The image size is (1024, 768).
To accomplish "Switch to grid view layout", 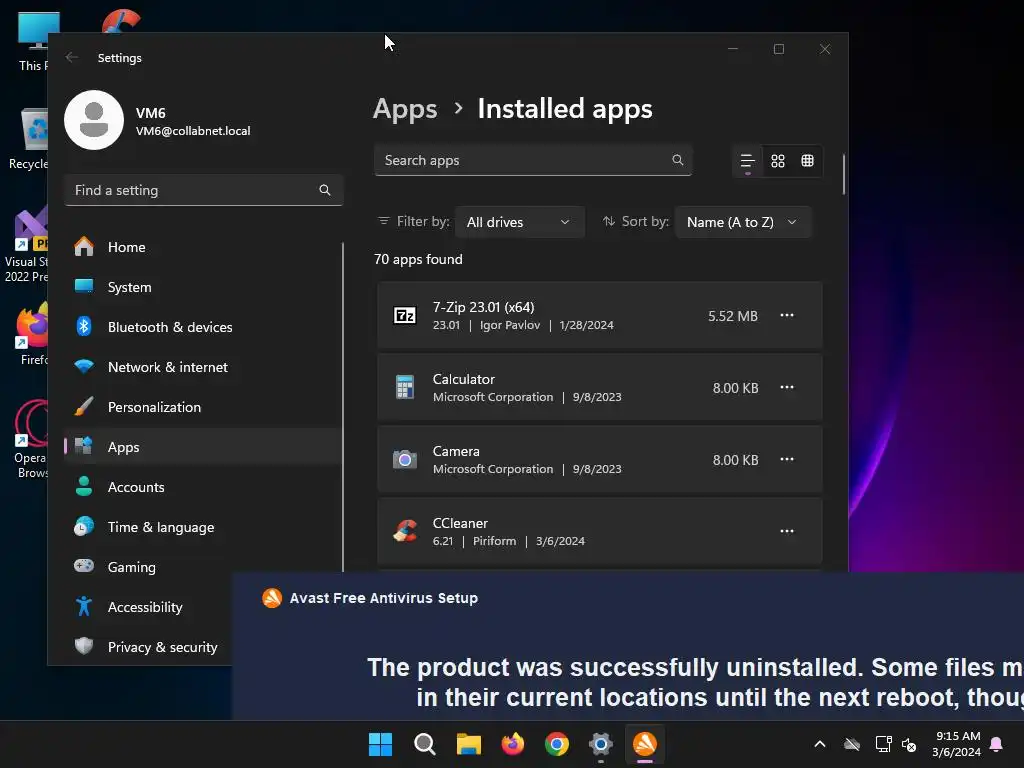I will tap(778, 161).
